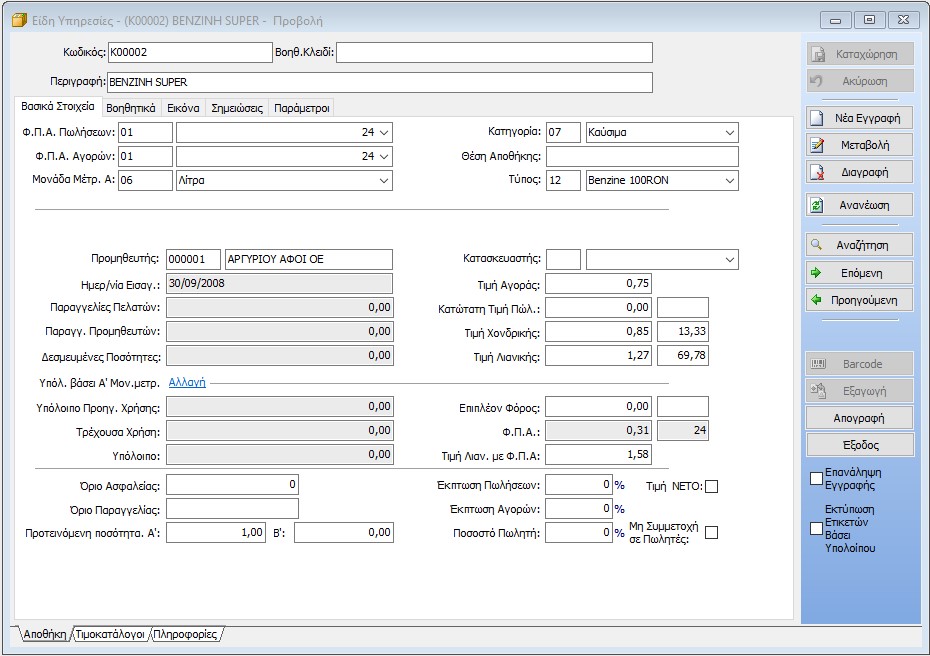930x656 pixels.
Task: Click supplier name field ΑΡΓΥΡΙΟΥ ΑΦΟΙ ΟΕ
Action: click(308, 259)
